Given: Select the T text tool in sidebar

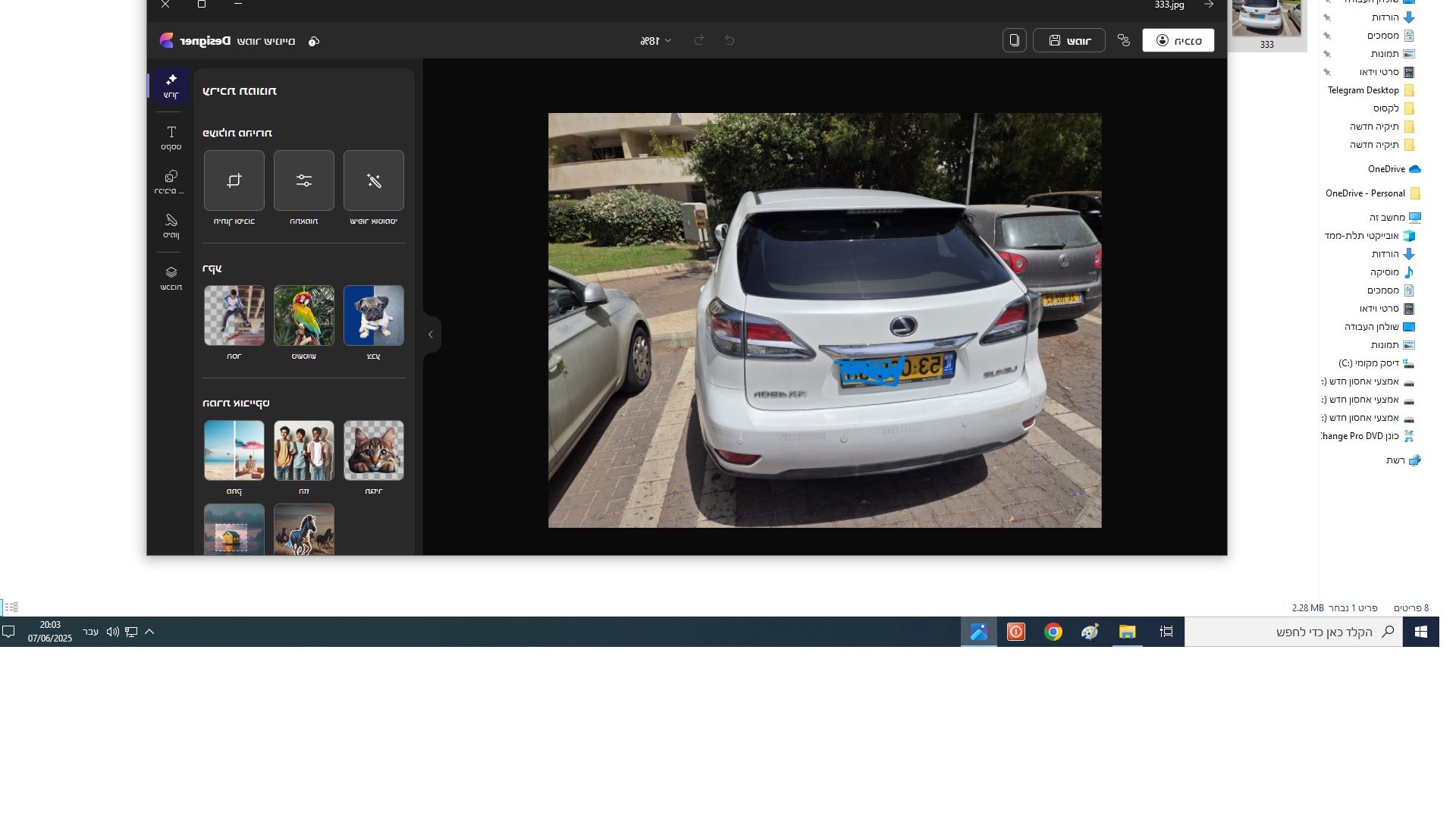Looking at the screenshot, I should tap(171, 138).
